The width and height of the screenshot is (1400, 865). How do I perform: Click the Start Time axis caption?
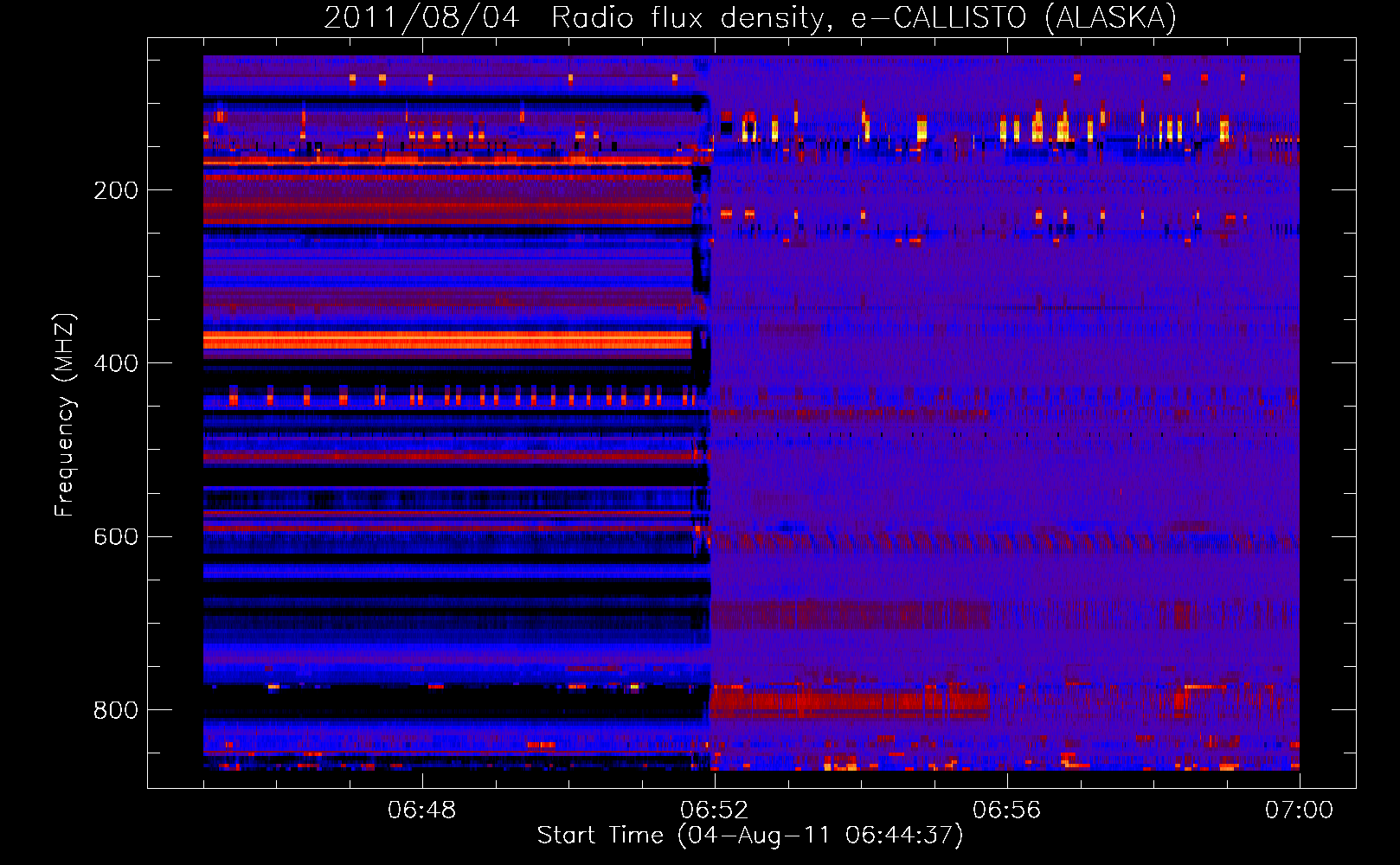tap(750, 836)
